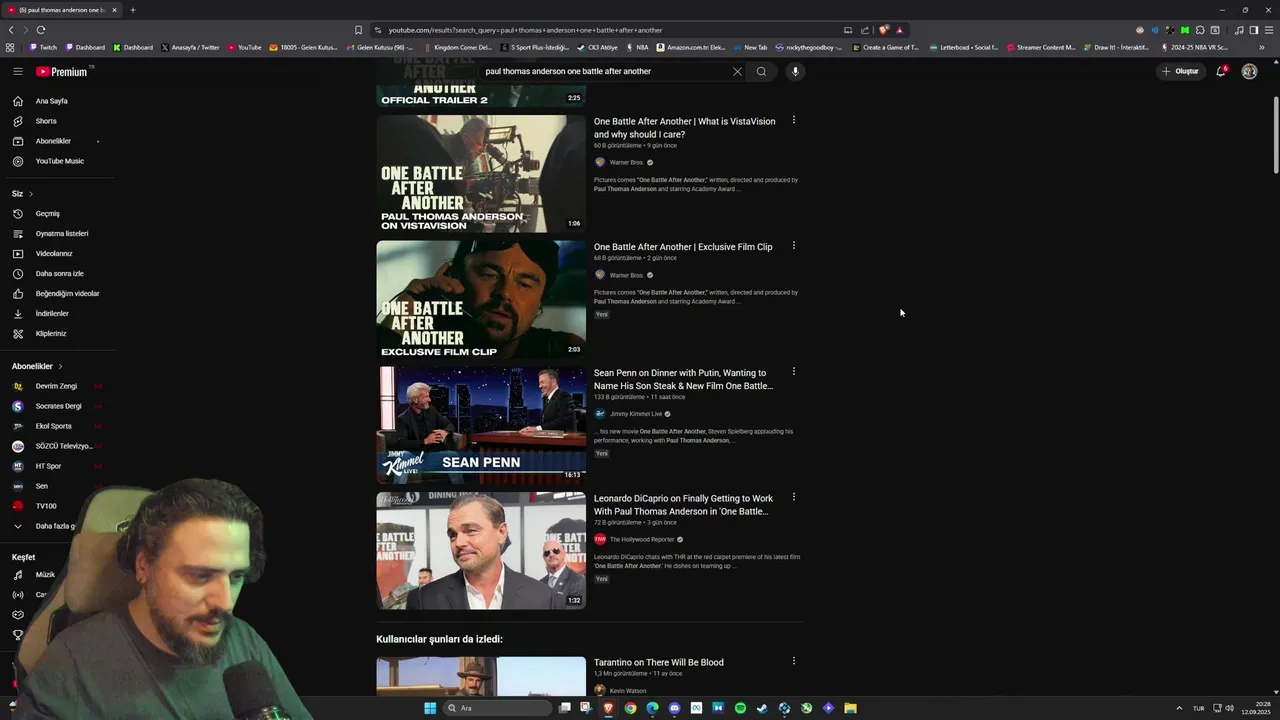Open the Oluştur create button
Image resolution: width=1280 pixels, height=720 pixels.
[1180, 71]
